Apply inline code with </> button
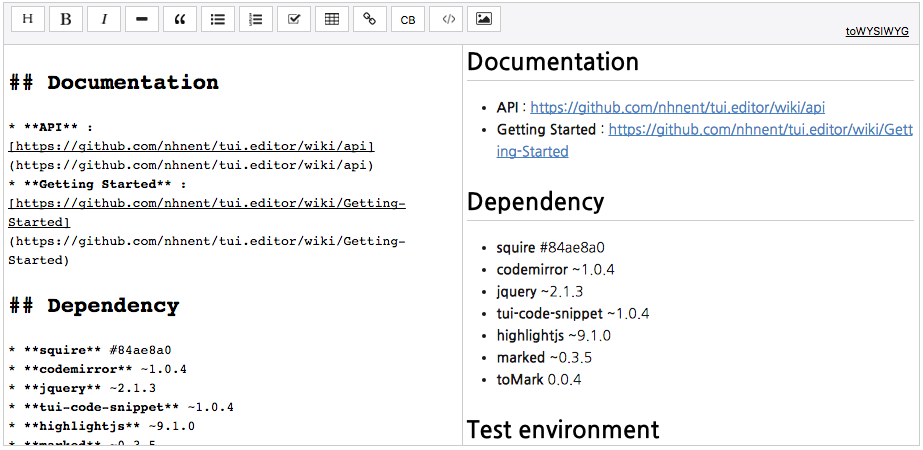This screenshot has height=450, width=923. (446, 19)
